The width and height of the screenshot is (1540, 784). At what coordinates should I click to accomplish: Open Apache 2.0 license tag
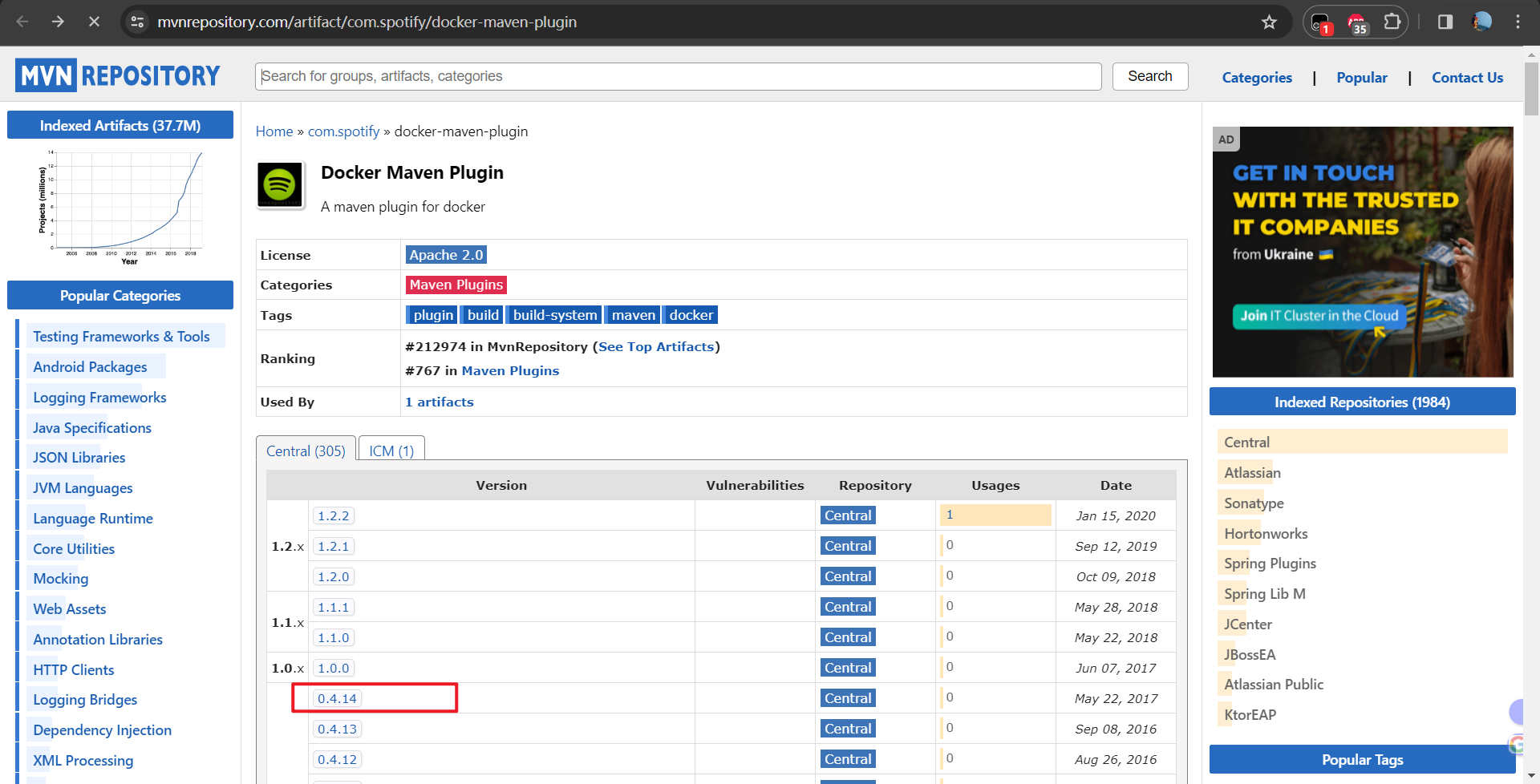point(446,255)
